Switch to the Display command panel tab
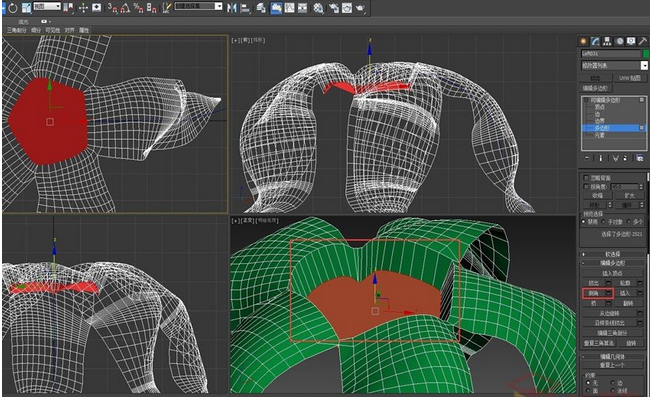 [x=631, y=41]
